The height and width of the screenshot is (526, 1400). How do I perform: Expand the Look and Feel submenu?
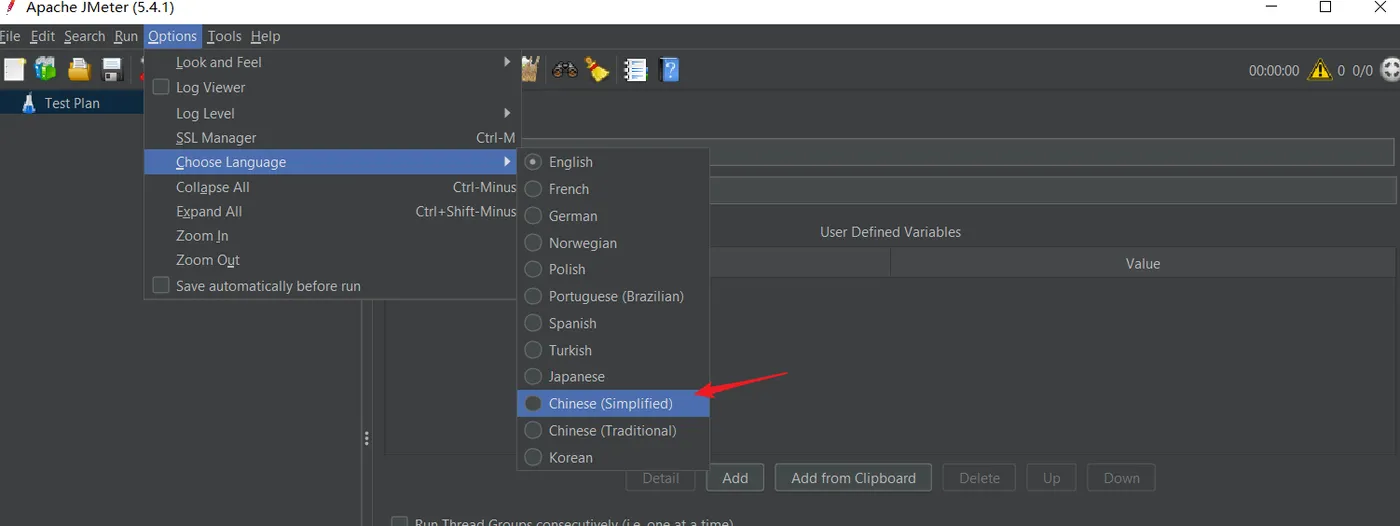coord(331,62)
